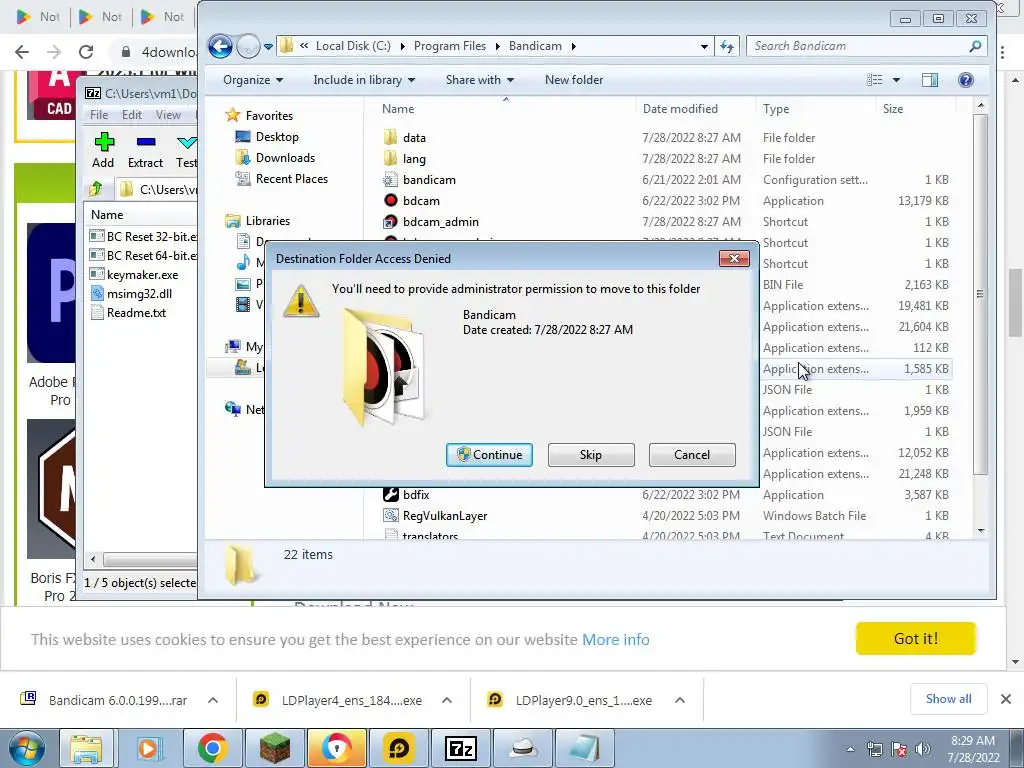Click Program Files in the address breadcrumb
The height and width of the screenshot is (768, 1024).
coord(450,46)
